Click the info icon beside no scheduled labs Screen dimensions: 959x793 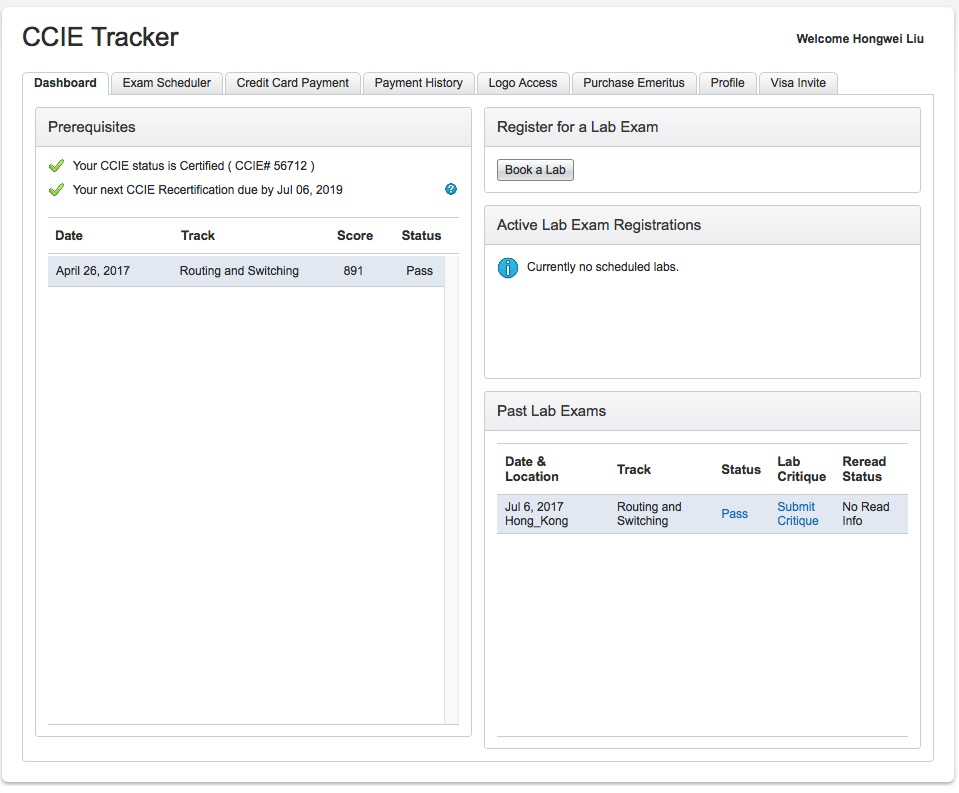point(508,267)
